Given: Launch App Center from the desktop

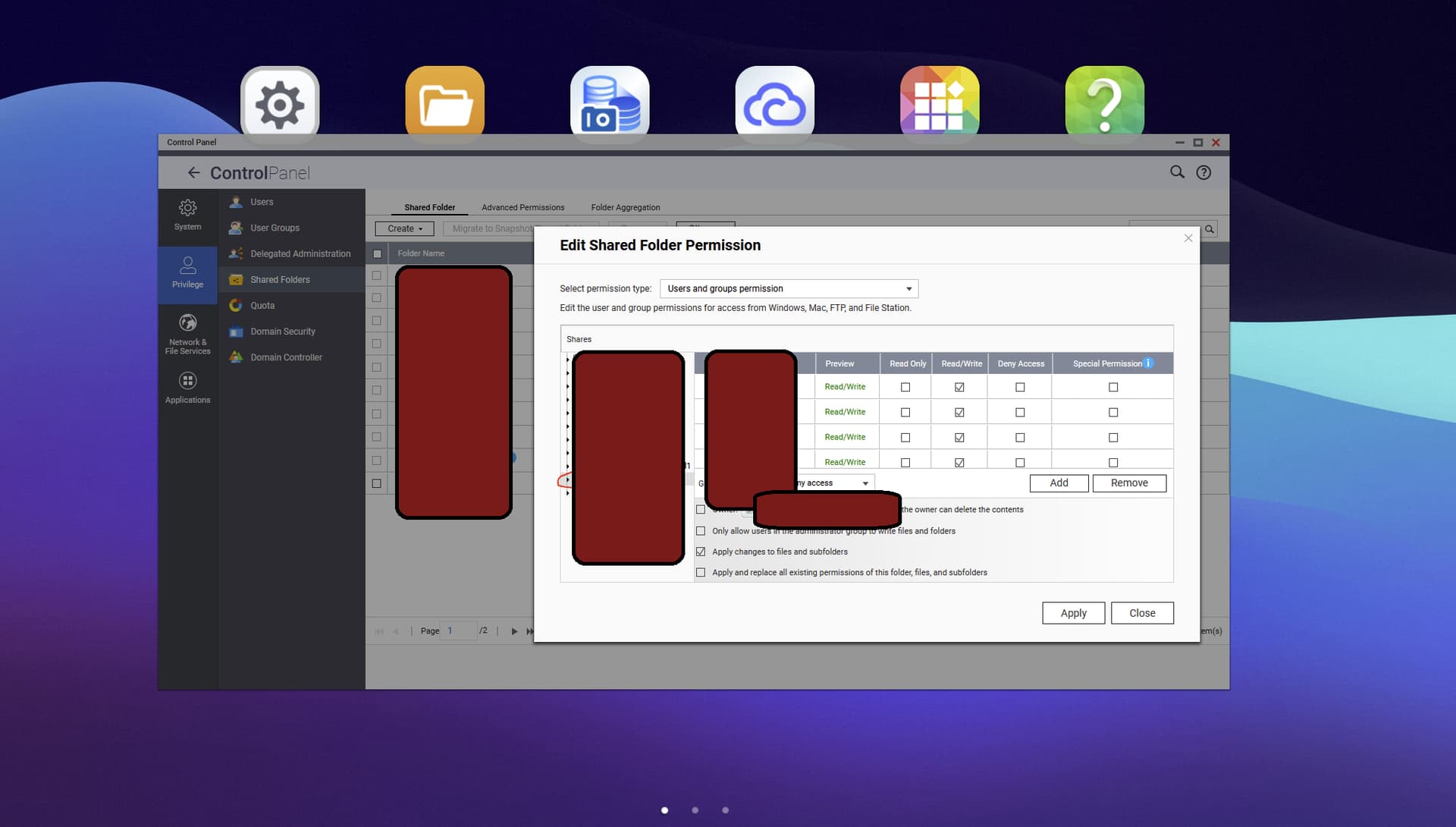Looking at the screenshot, I should coord(940,104).
